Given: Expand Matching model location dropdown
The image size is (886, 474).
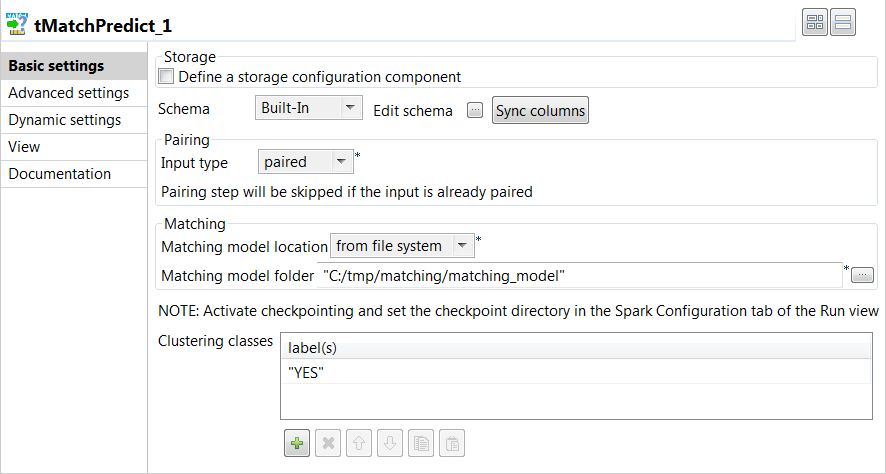Looking at the screenshot, I should point(402,246).
